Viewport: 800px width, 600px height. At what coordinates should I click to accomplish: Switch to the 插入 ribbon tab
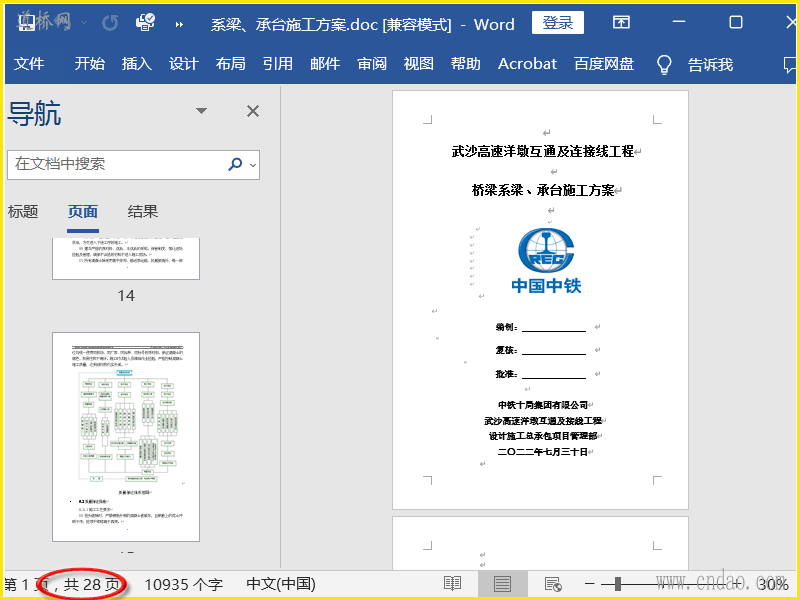coord(137,64)
